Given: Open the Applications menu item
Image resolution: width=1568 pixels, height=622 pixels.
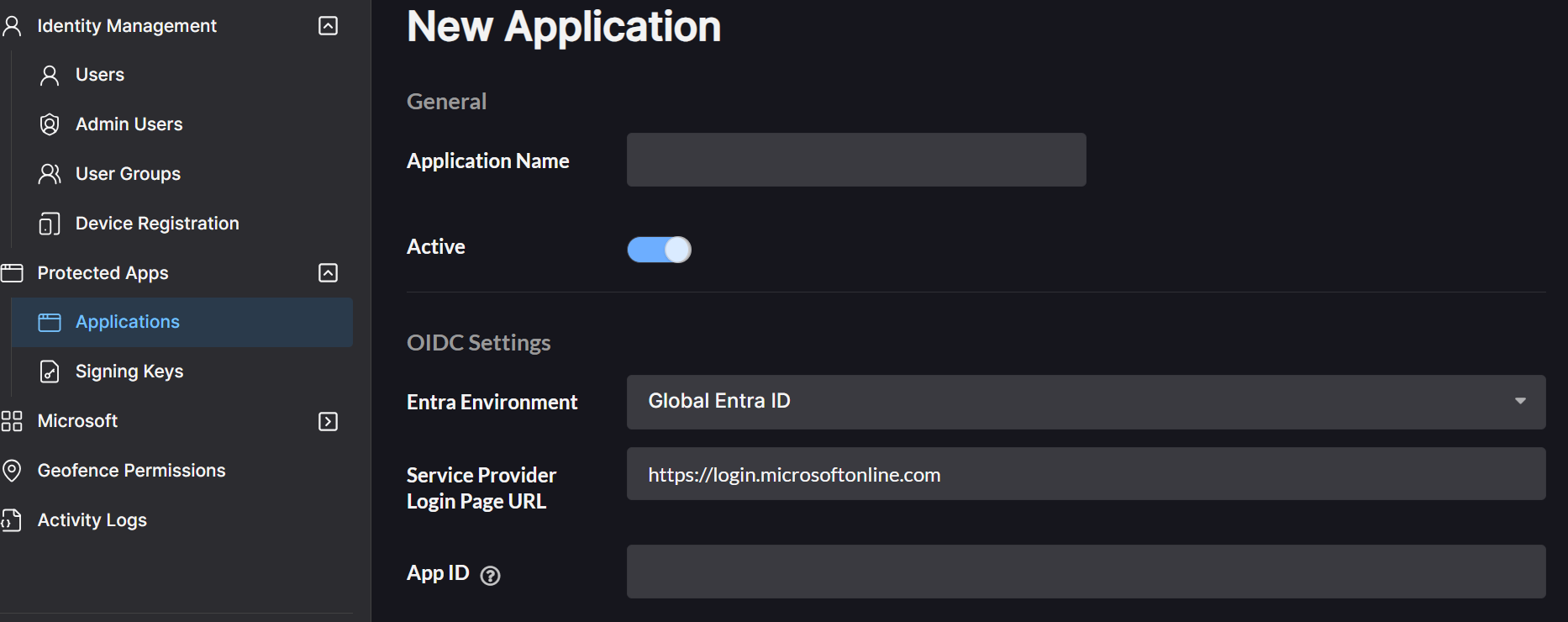Looking at the screenshot, I should [128, 322].
